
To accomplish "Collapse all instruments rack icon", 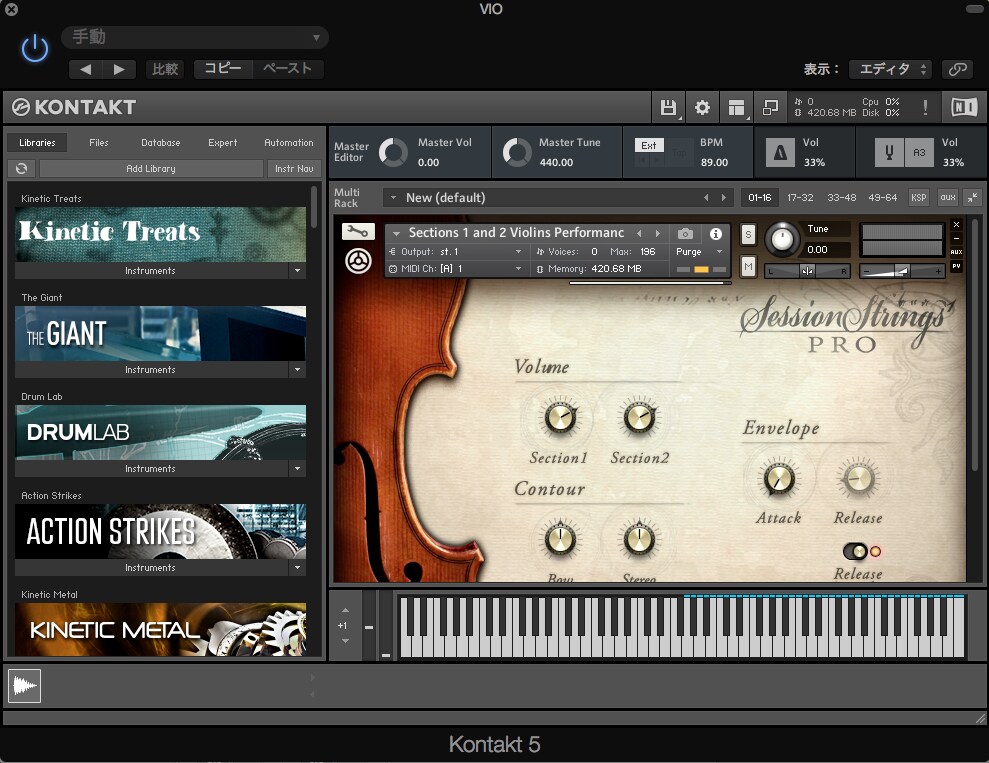I will [x=973, y=197].
